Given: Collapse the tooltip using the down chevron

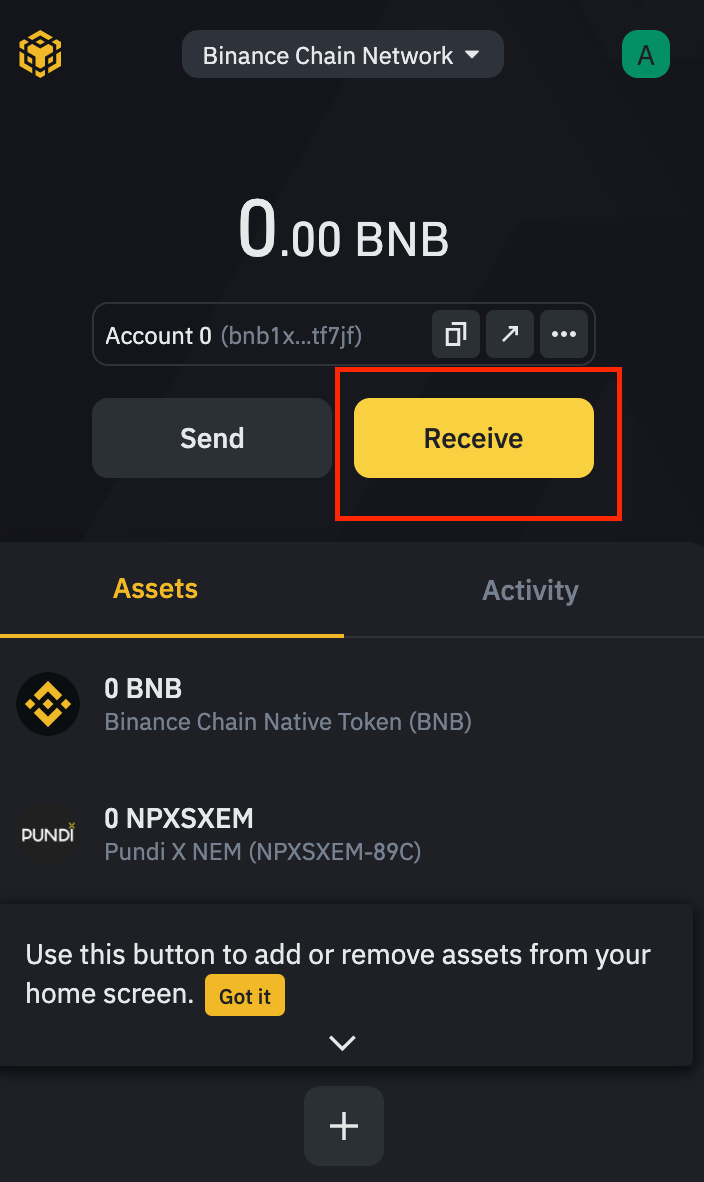Looking at the screenshot, I should click(342, 1043).
